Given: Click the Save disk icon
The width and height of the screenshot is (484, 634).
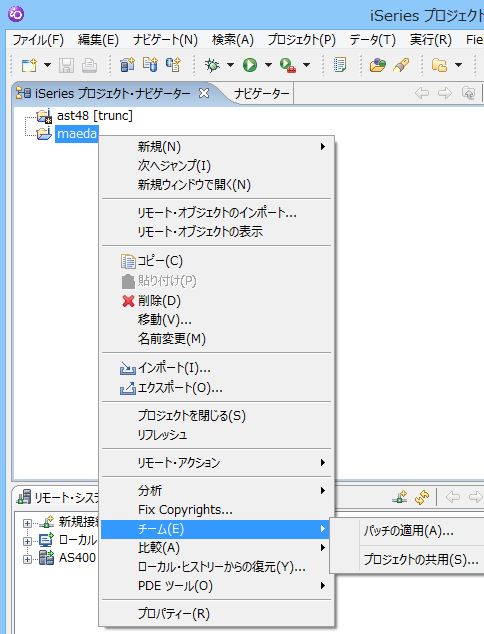Looking at the screenshot, I should (x=66, y=65).
